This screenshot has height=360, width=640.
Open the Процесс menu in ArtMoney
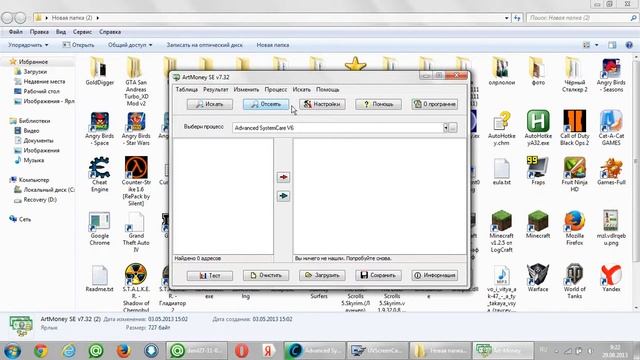click(x=276, y=89)
